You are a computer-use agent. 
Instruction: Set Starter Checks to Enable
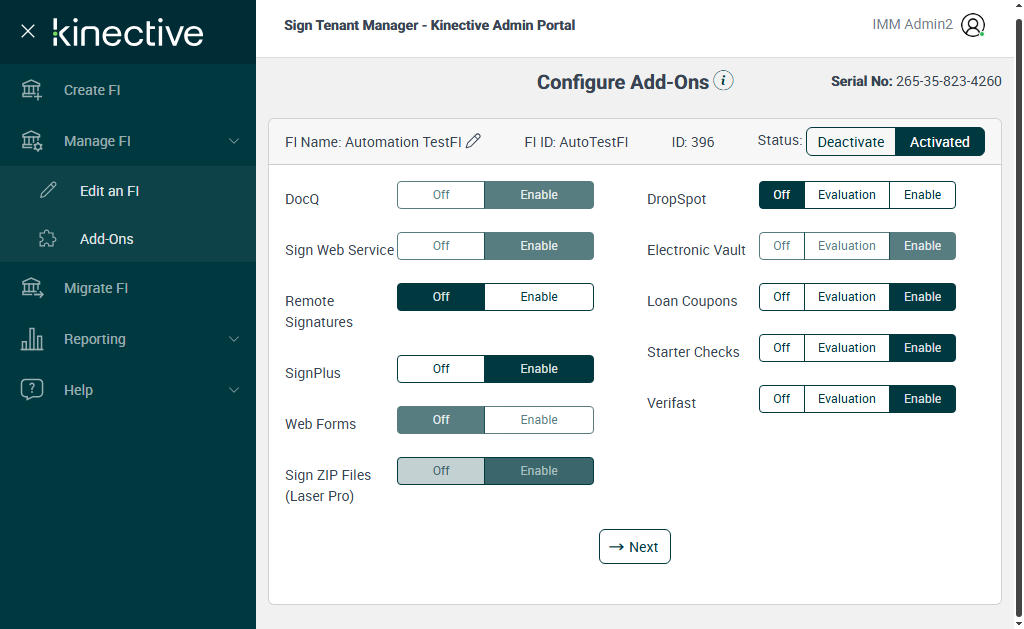point(922,347)
